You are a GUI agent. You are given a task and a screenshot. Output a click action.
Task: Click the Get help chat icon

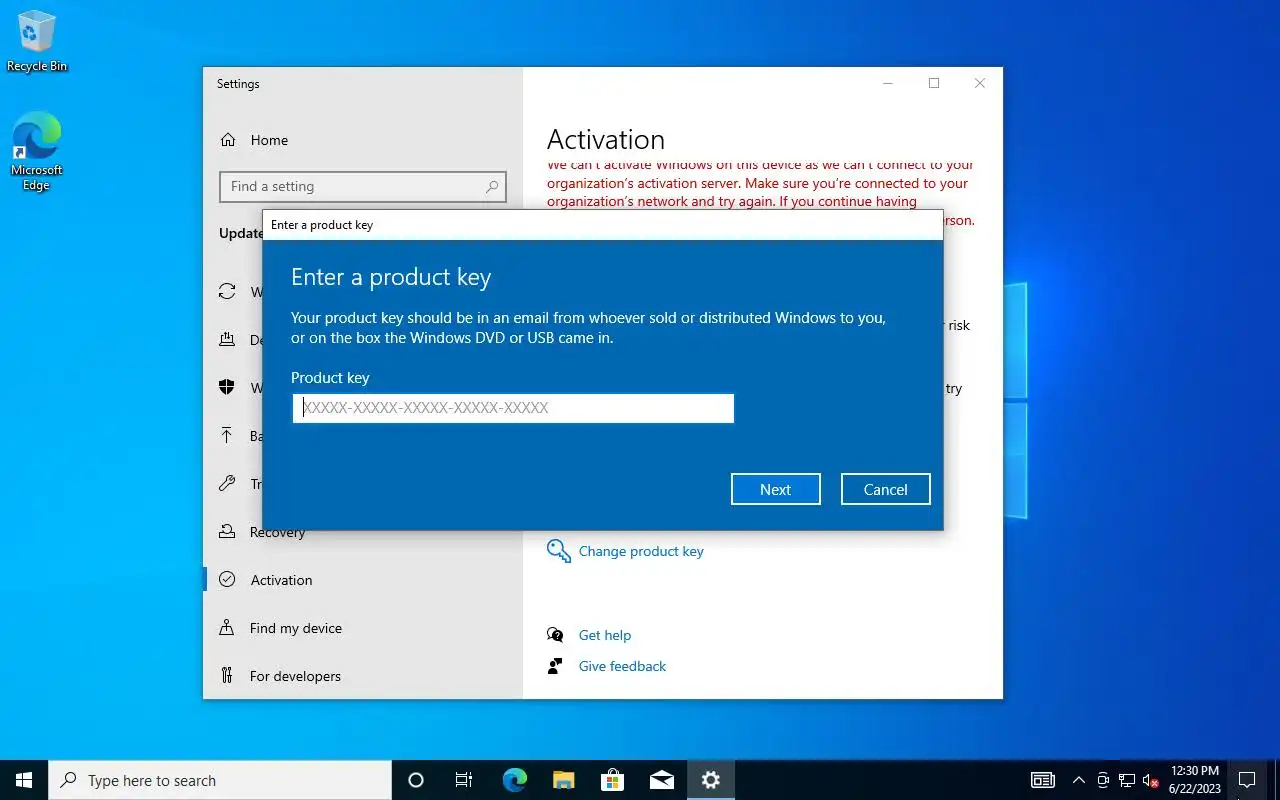click(555, 635)
